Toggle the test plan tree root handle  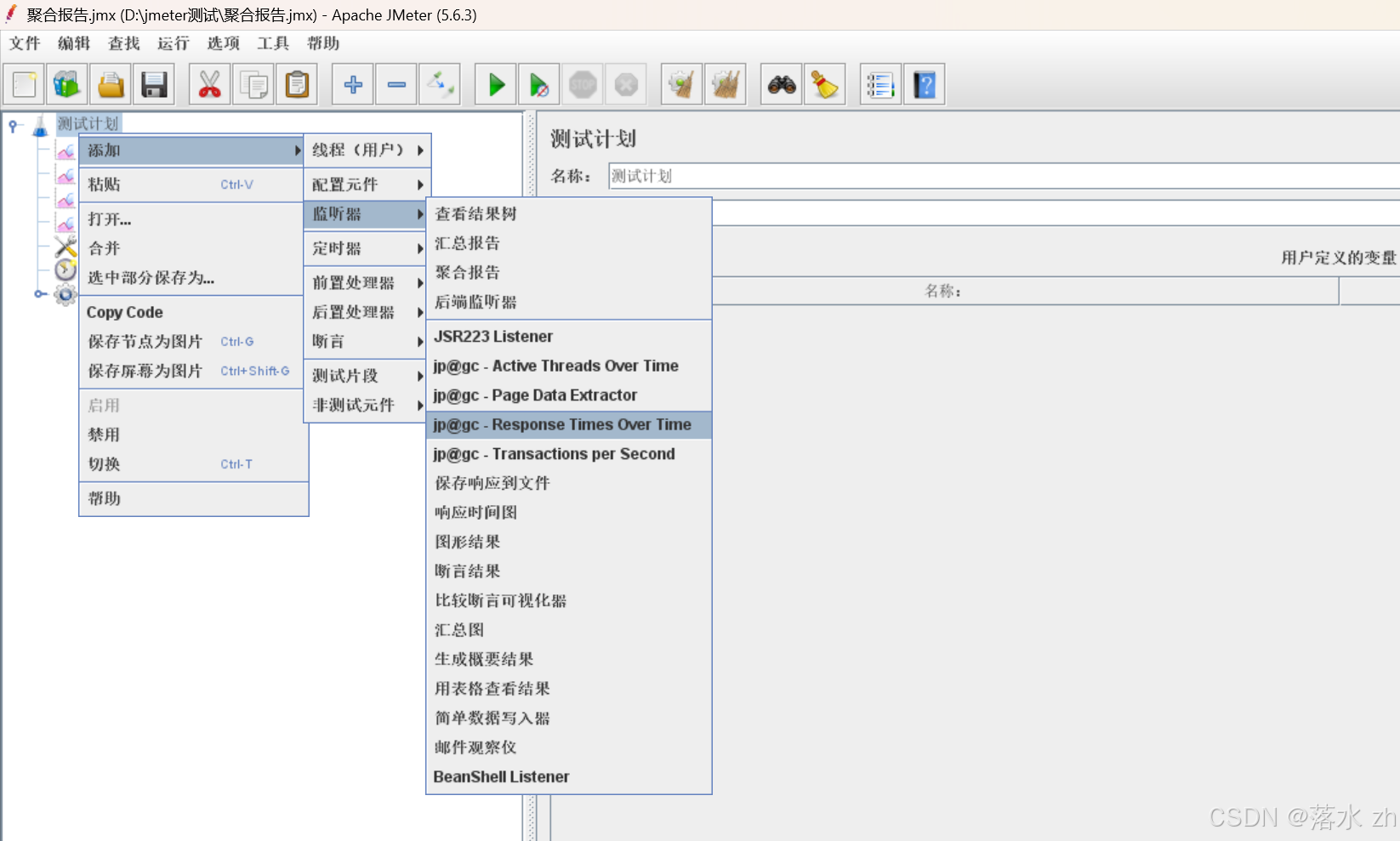click(14, 126)
